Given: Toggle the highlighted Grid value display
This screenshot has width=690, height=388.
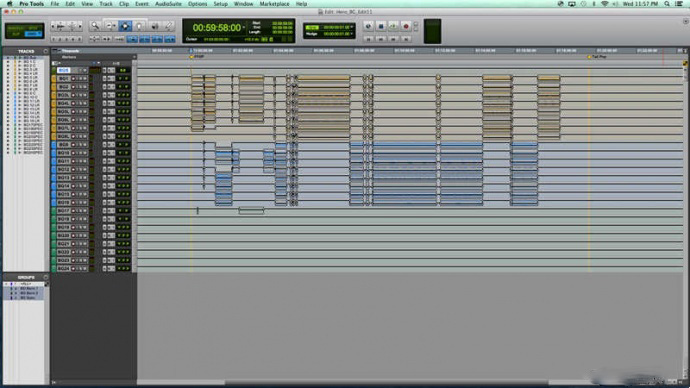Looking at the screenshot, I should pos(312,27).
